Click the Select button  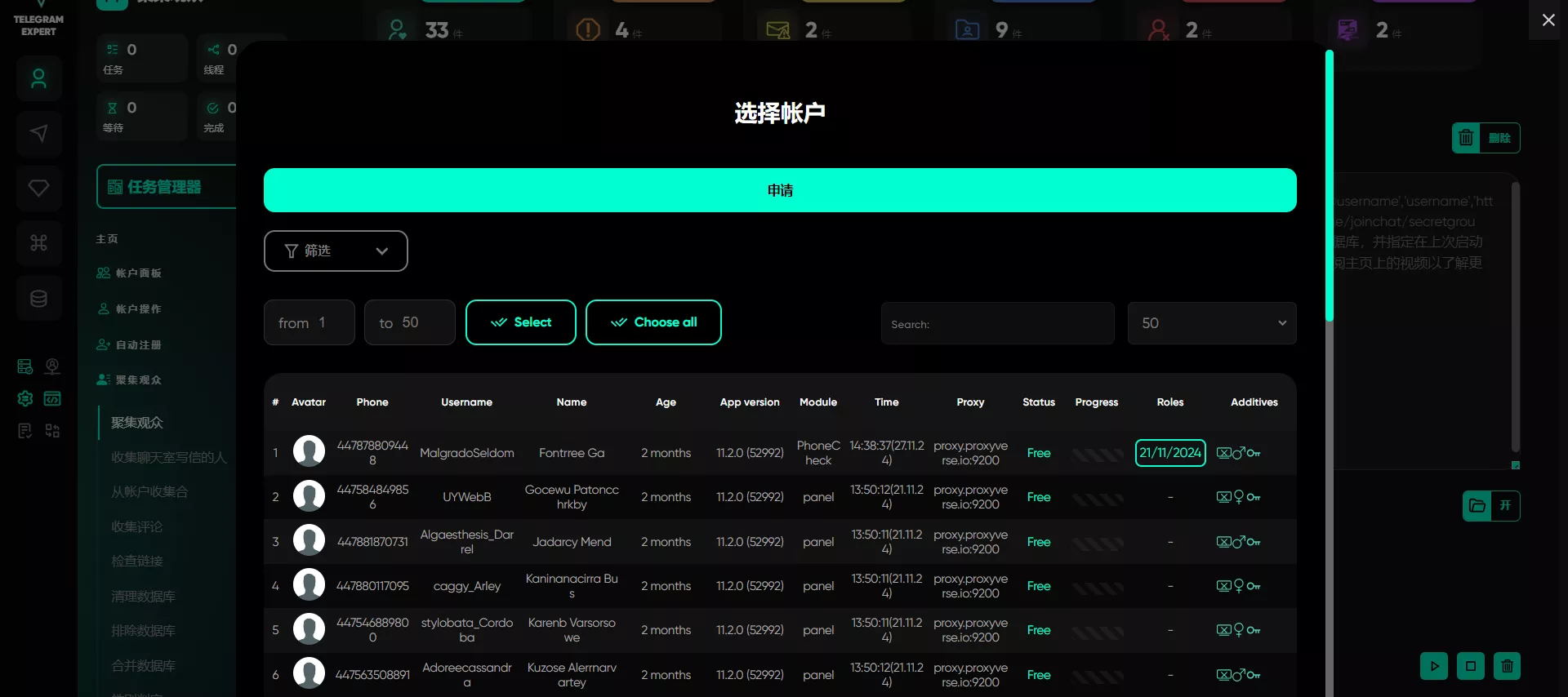pos(521,322)
